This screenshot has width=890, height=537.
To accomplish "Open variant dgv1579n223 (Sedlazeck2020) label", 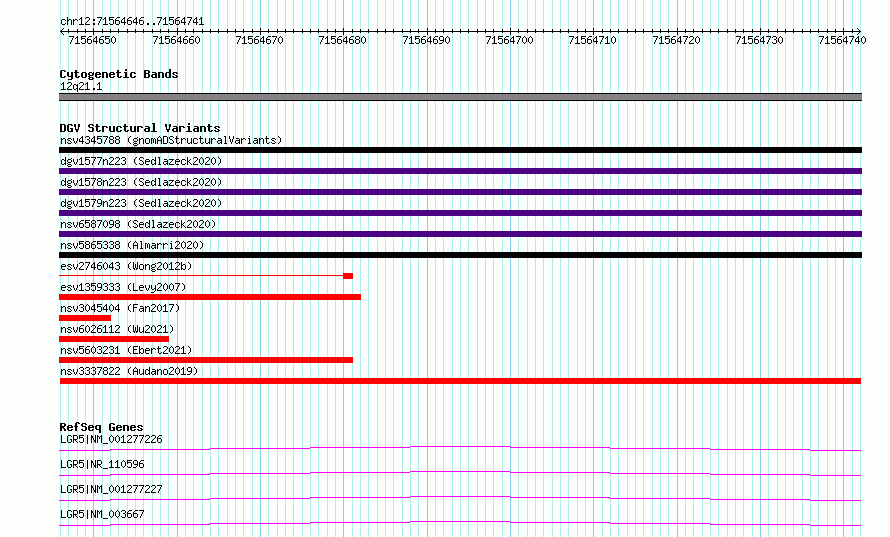I will coord(141,203).
